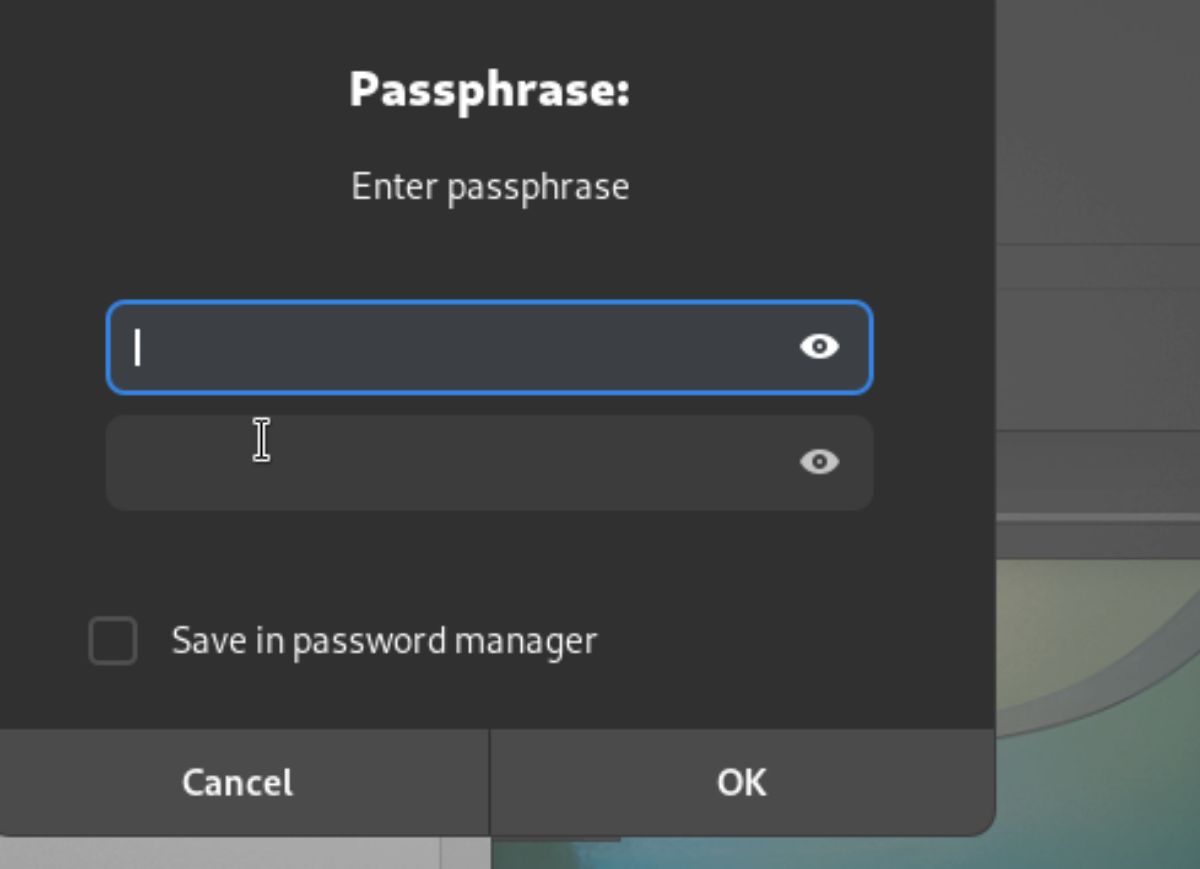Reveal text in the focused passphrase field
This screenshot has height=869, width=1200.
[x=819, y=346]
